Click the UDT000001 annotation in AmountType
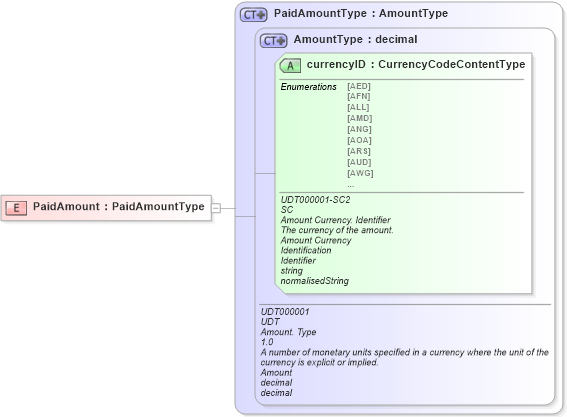 (x=285, y=312)
